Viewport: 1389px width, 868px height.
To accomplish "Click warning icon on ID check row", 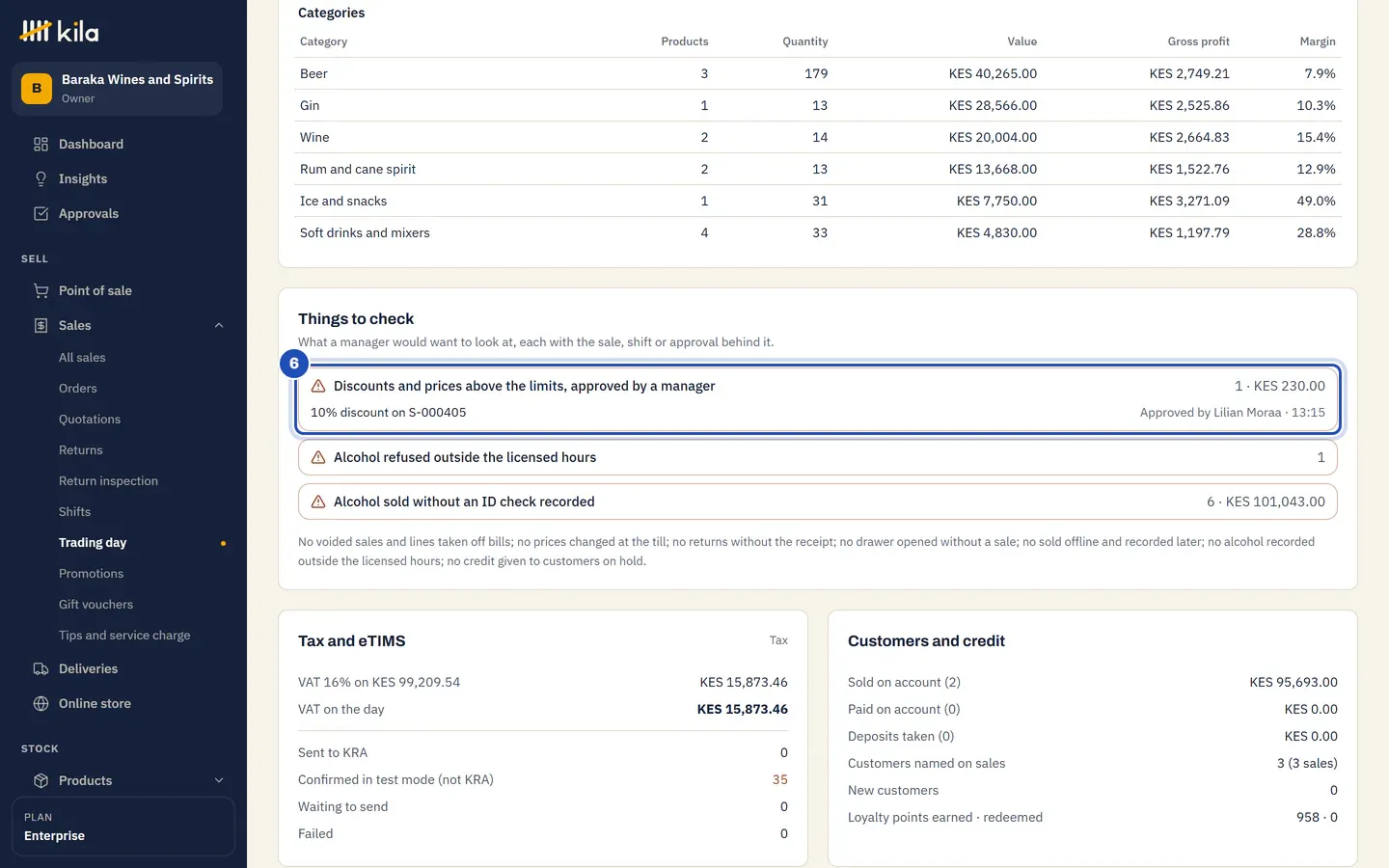I will pos(318,502).
